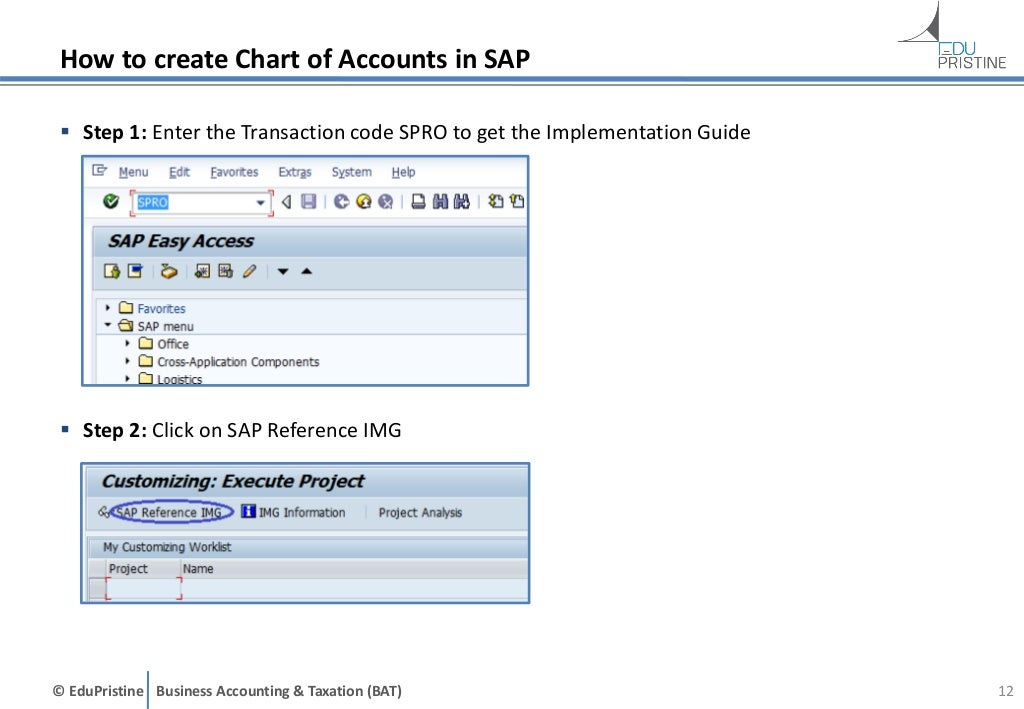Click the glasses icon beside SAP Reference IMG

point(103,512)
